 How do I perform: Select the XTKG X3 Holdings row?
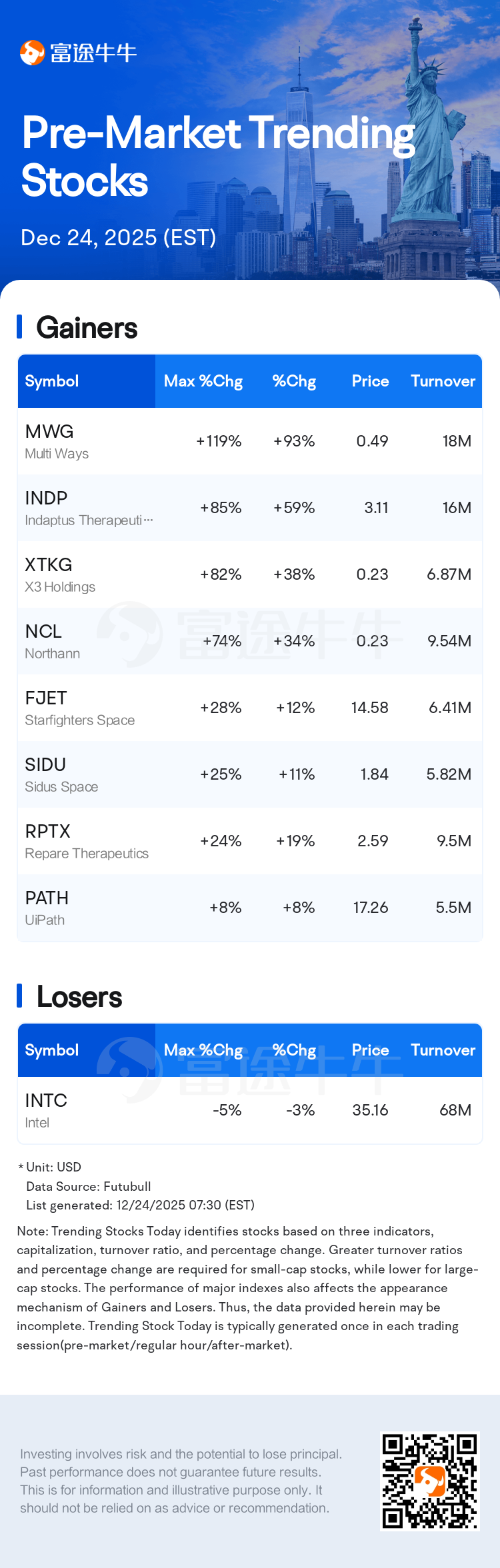[249, 574]
